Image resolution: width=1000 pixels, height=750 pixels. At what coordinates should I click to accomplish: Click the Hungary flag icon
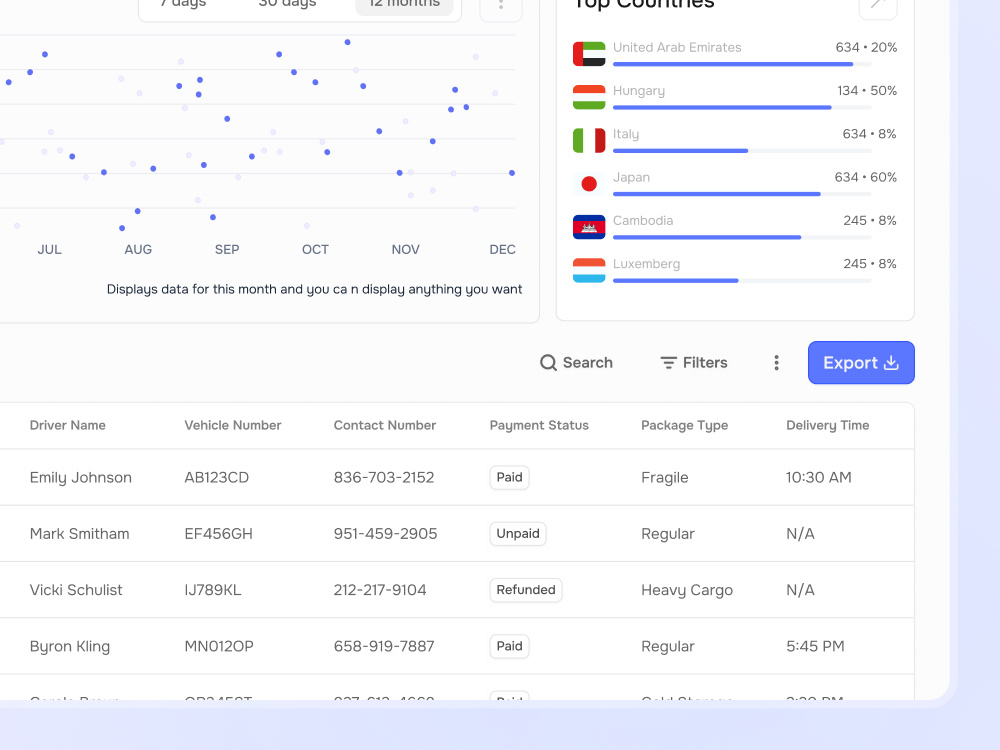[x=589, y=97]
